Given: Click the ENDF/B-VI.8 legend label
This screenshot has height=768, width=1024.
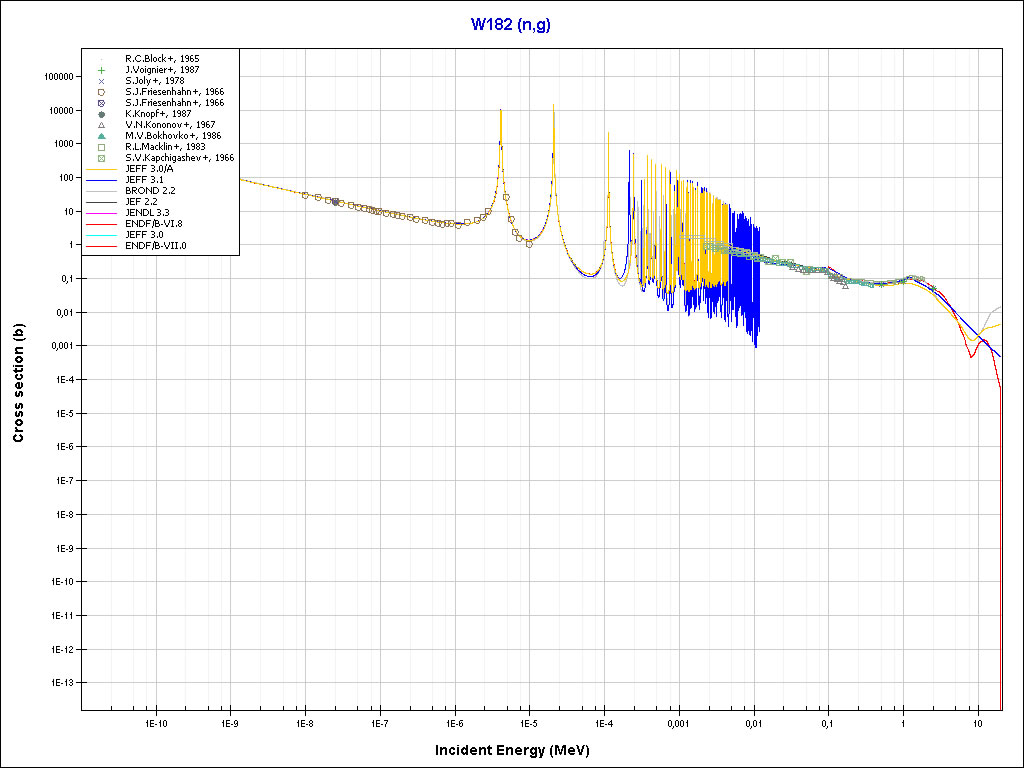Looking at the screenshot, I should 153,223.
